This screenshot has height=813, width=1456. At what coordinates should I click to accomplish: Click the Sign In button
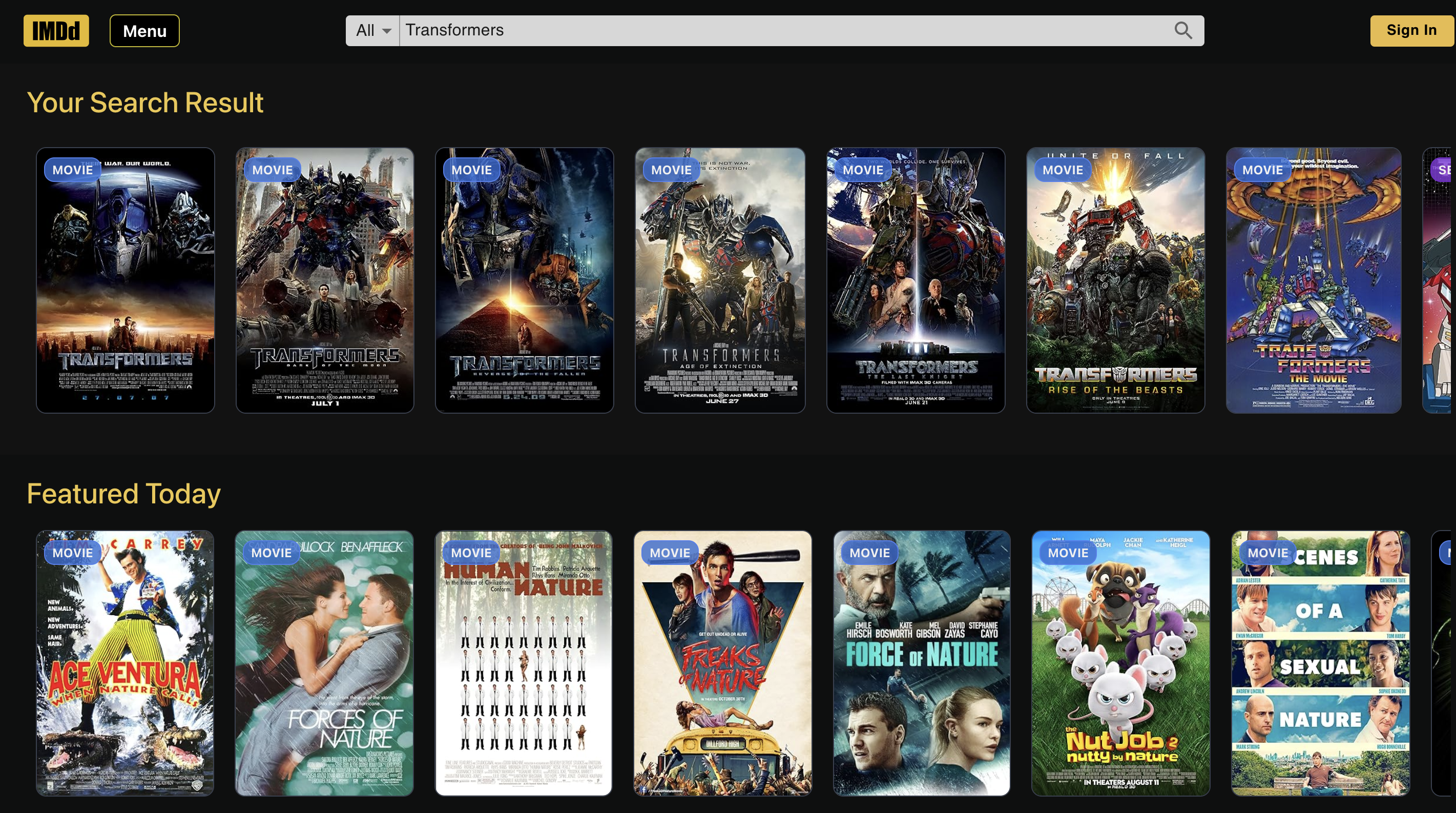[x=1411, y=31]
